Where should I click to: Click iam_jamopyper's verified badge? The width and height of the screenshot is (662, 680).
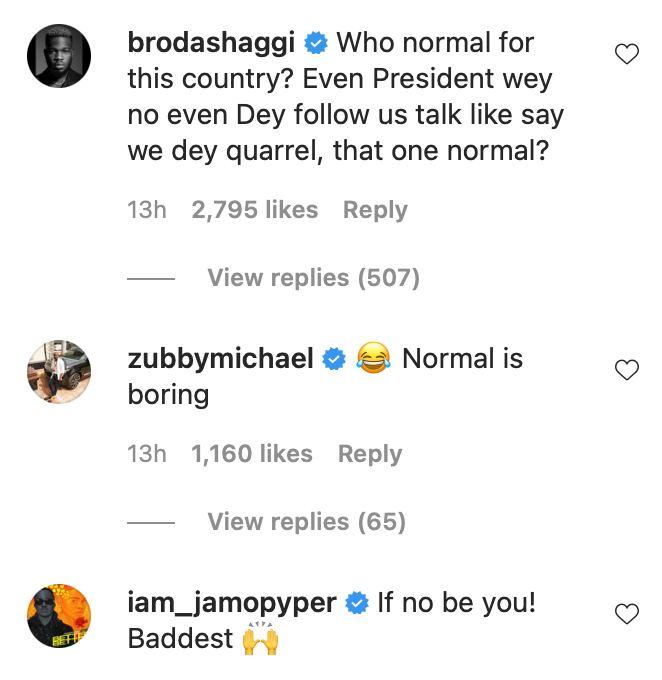pos(356,603)
